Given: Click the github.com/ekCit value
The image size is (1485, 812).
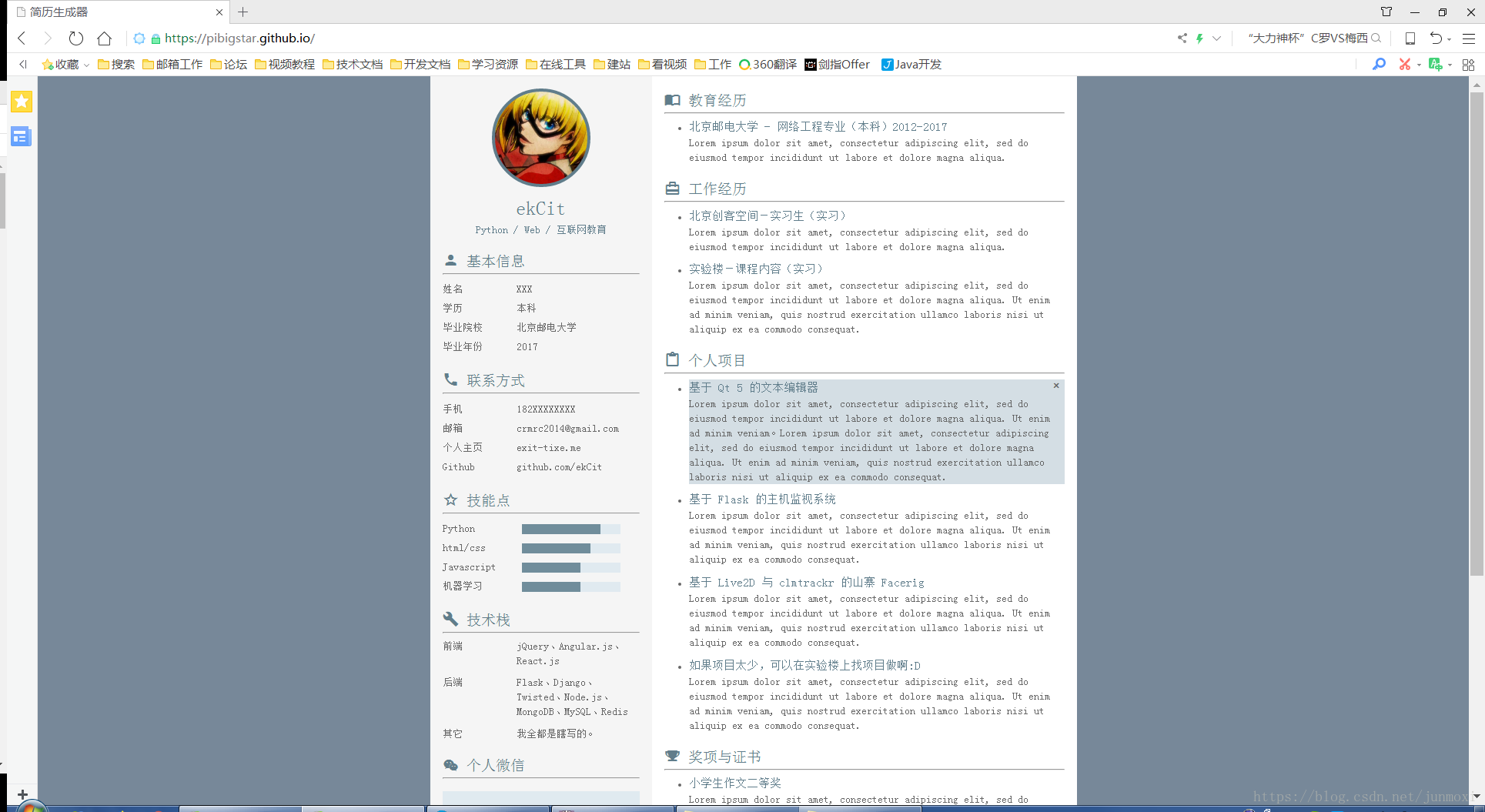Looking at the screenshot, I should pos(559,467).
